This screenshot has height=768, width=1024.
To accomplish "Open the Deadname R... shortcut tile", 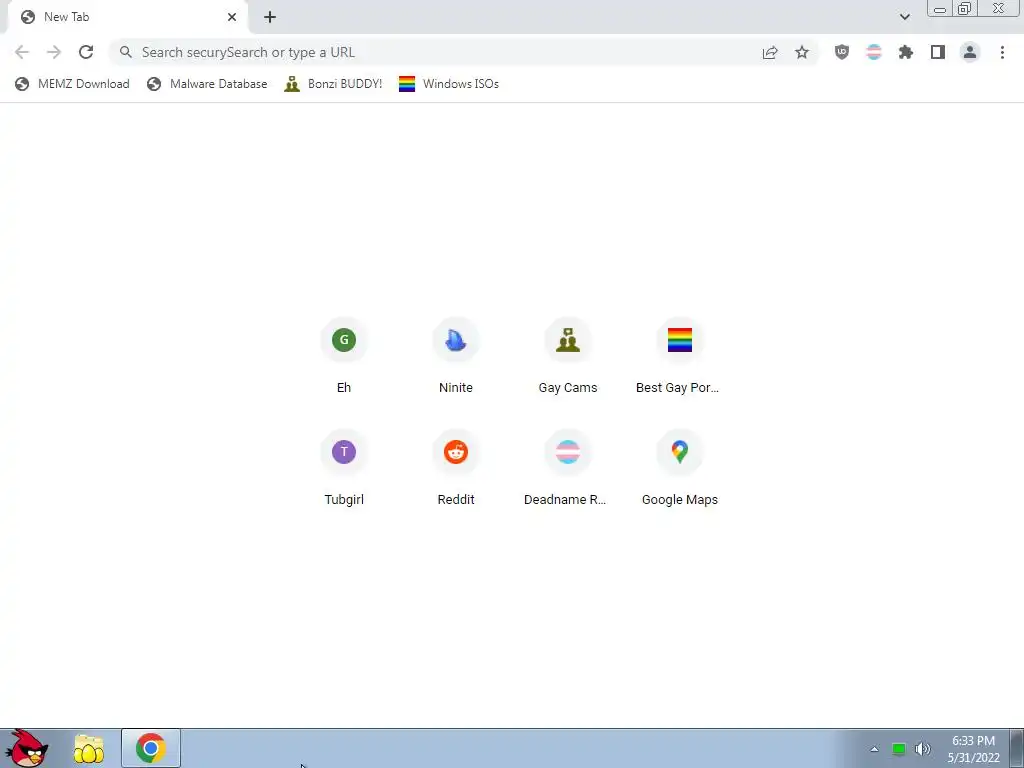I will pos(568,468).
